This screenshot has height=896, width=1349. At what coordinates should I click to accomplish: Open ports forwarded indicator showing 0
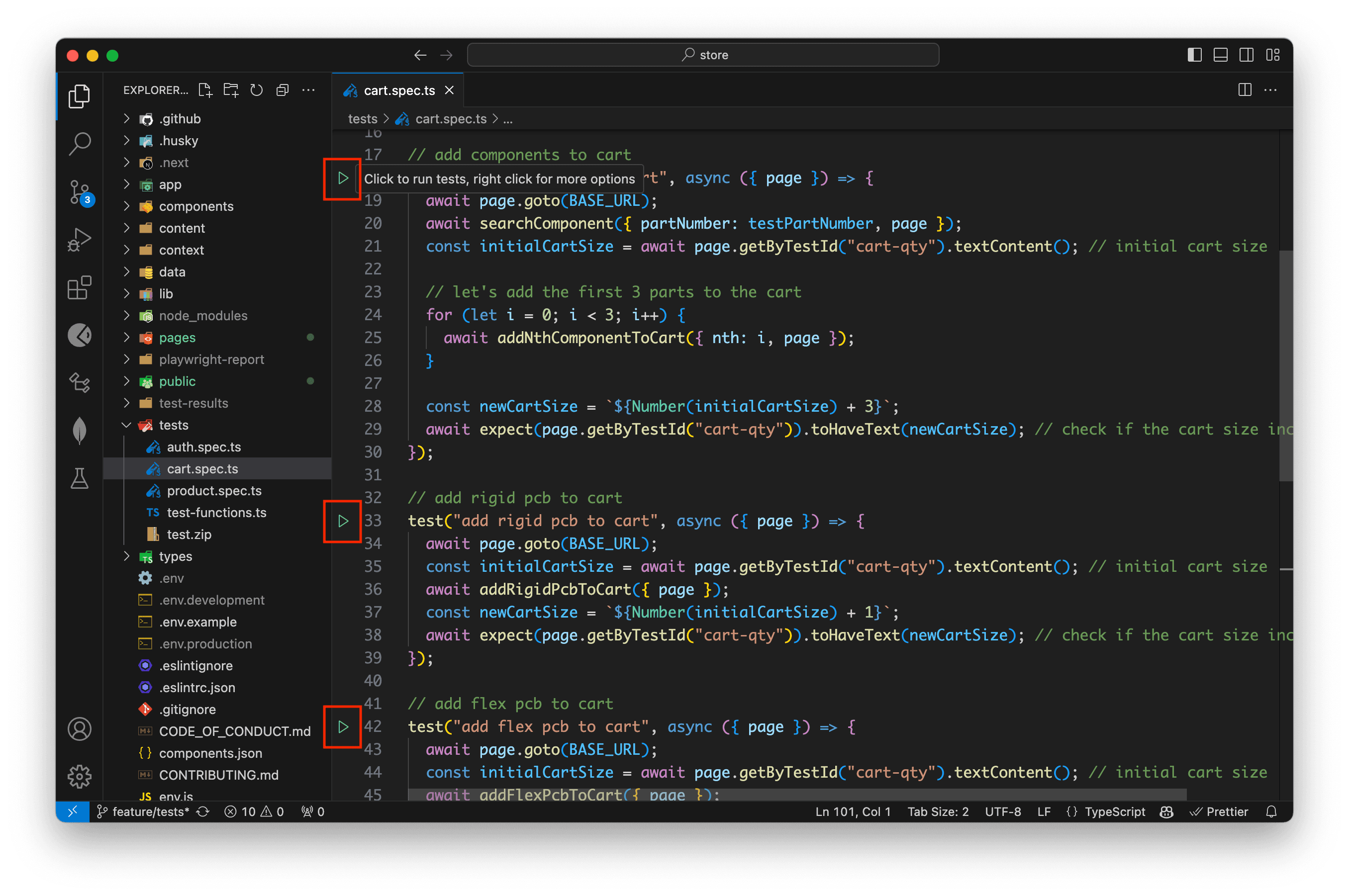pos(313,811)
